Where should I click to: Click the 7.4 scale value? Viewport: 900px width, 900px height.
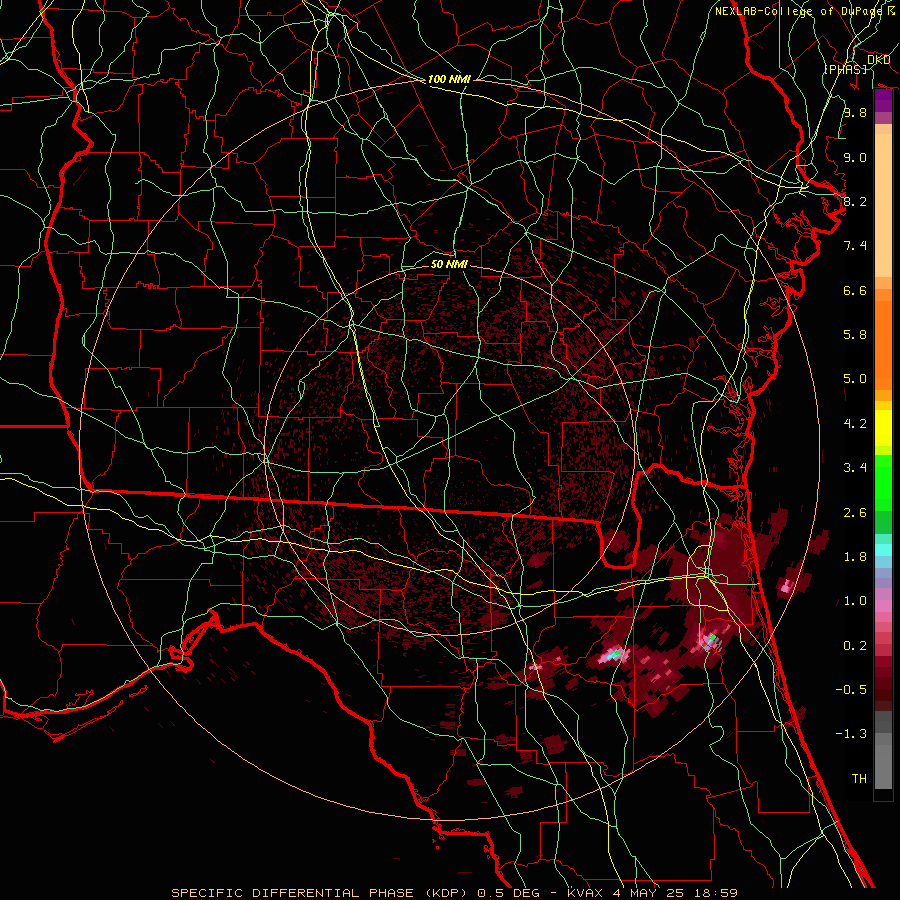coord(855,246)
